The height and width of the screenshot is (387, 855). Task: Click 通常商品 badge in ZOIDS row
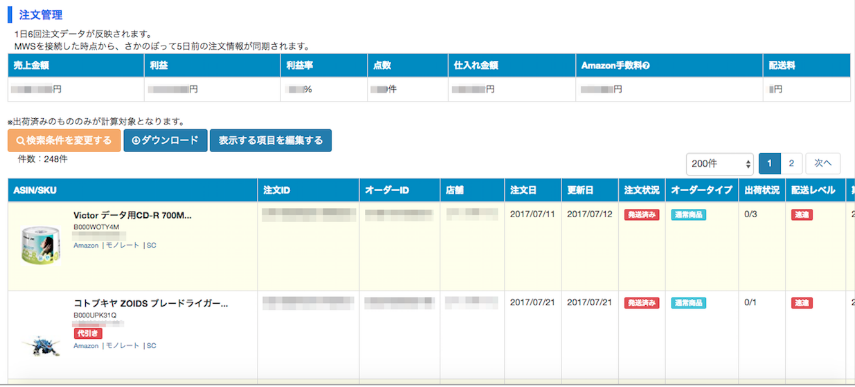689,303
